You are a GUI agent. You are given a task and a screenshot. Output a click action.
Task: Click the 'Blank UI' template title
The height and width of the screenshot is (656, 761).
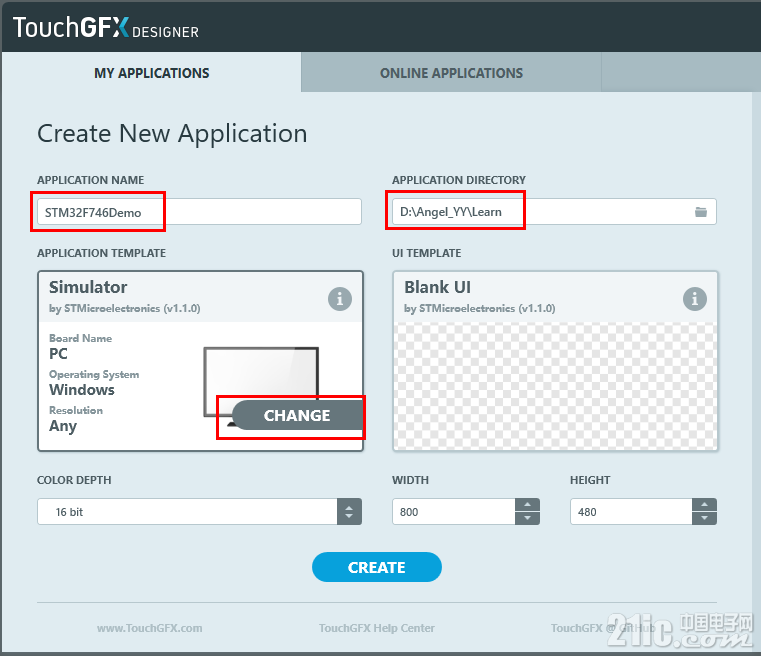pyautogui.click(x=437, y=287)
